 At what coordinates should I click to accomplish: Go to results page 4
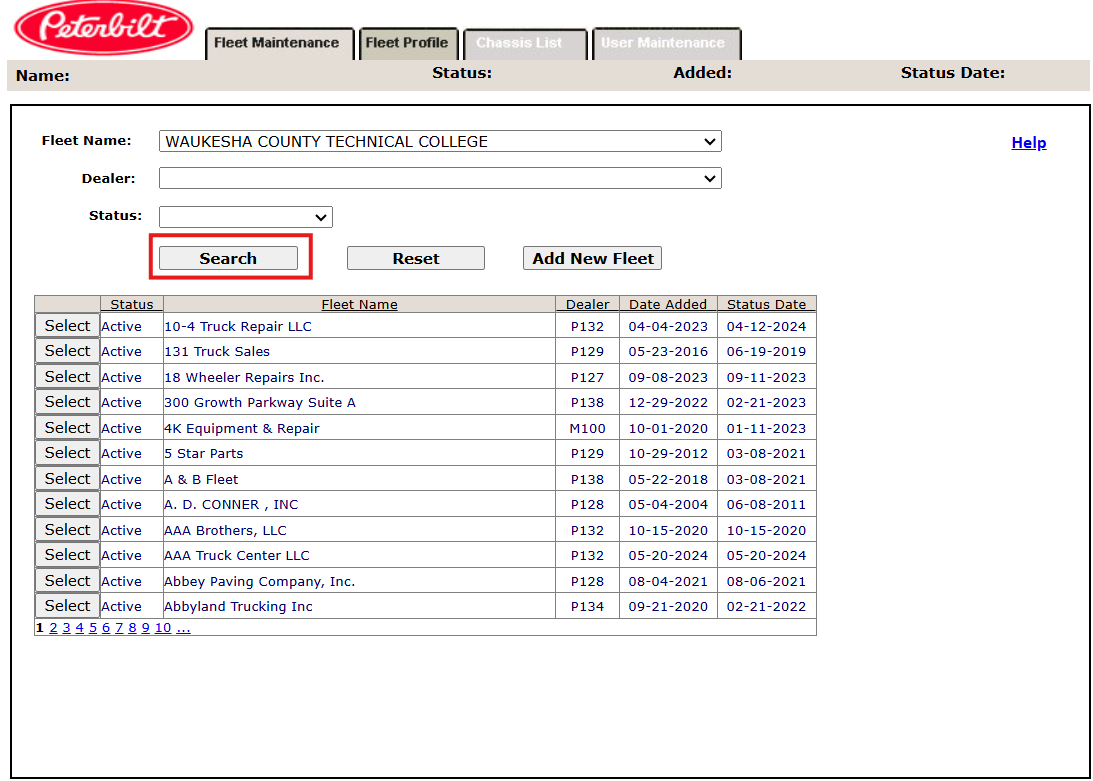79,628
